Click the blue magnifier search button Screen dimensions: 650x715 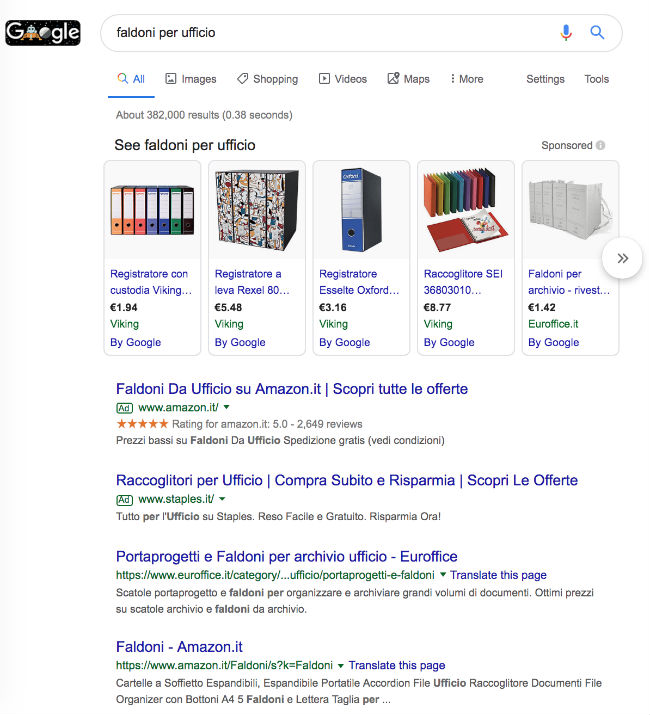point(597,32)
